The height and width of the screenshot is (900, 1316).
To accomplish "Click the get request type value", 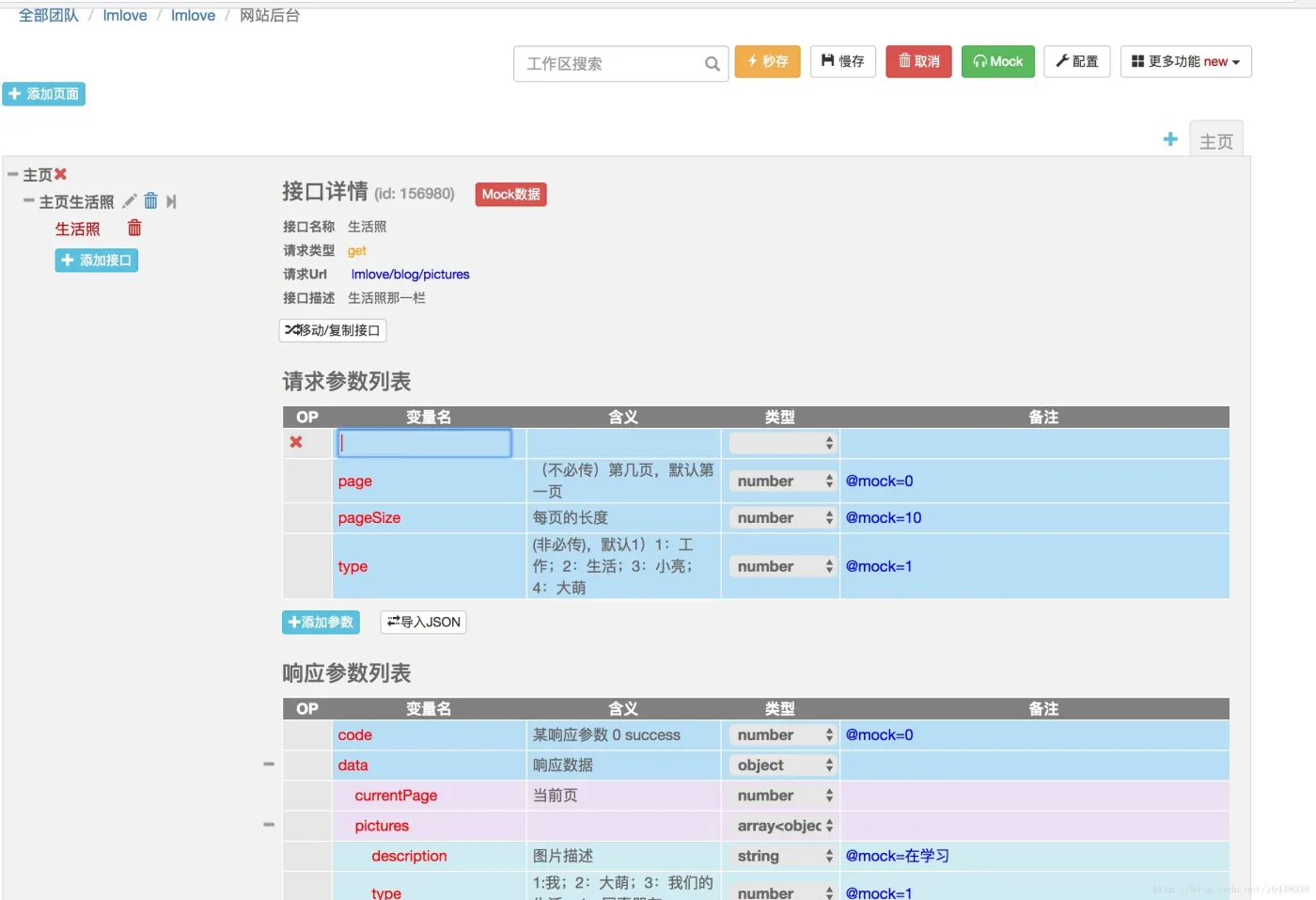I will click(x=357, y=250).
